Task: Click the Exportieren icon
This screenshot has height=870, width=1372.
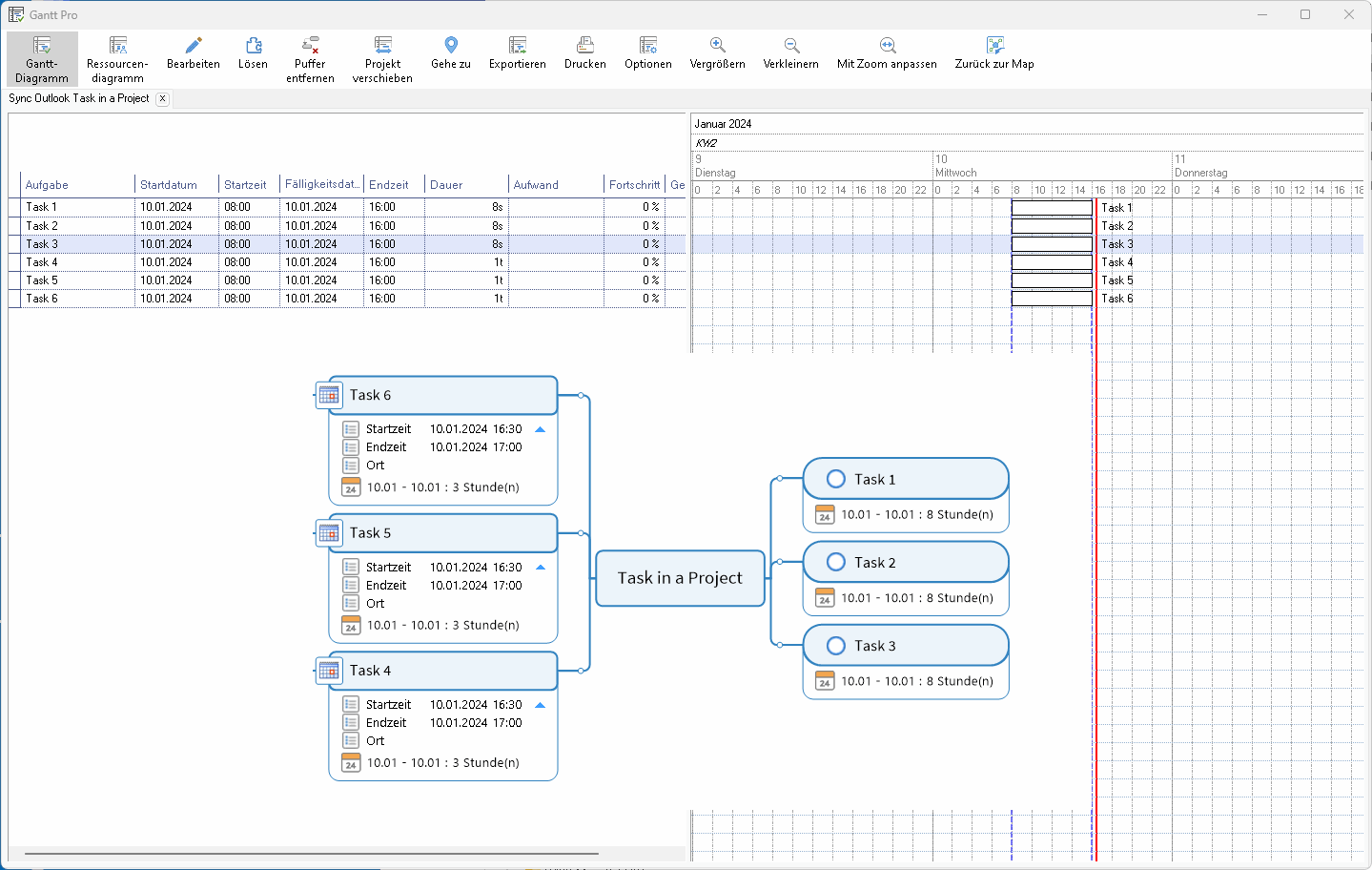Action: click(518, 46)
